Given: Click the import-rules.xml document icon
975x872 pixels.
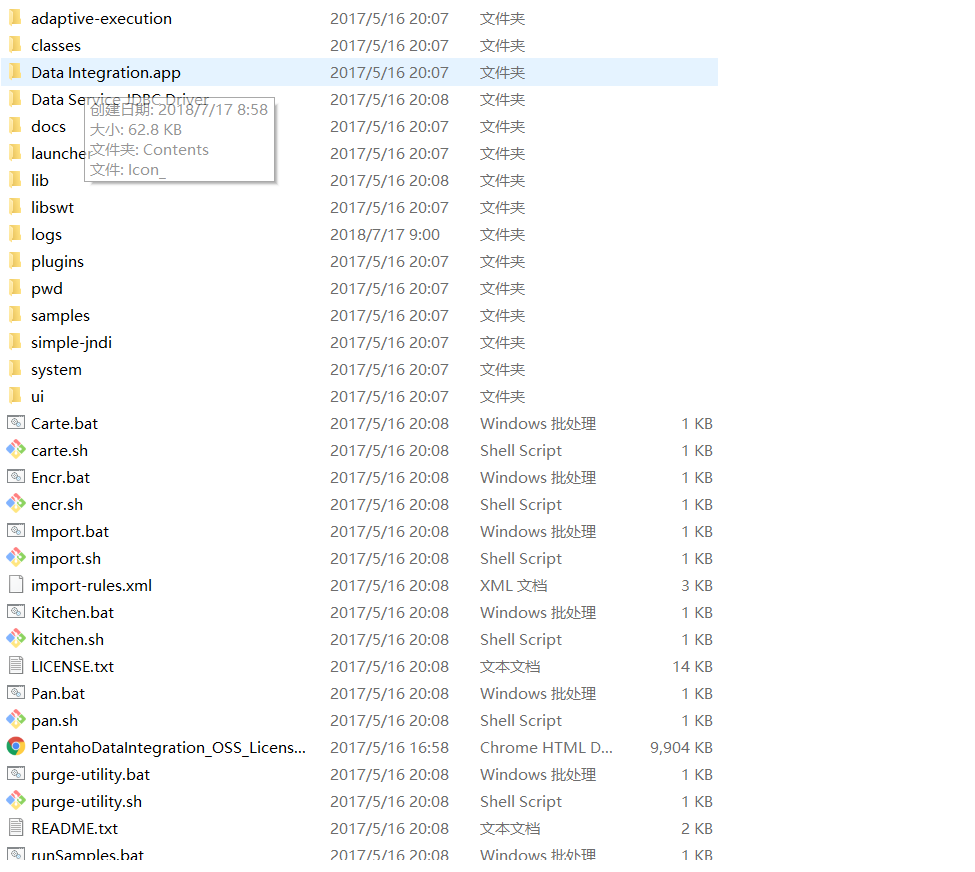Looking at the screenshot, I should point(16,585).
